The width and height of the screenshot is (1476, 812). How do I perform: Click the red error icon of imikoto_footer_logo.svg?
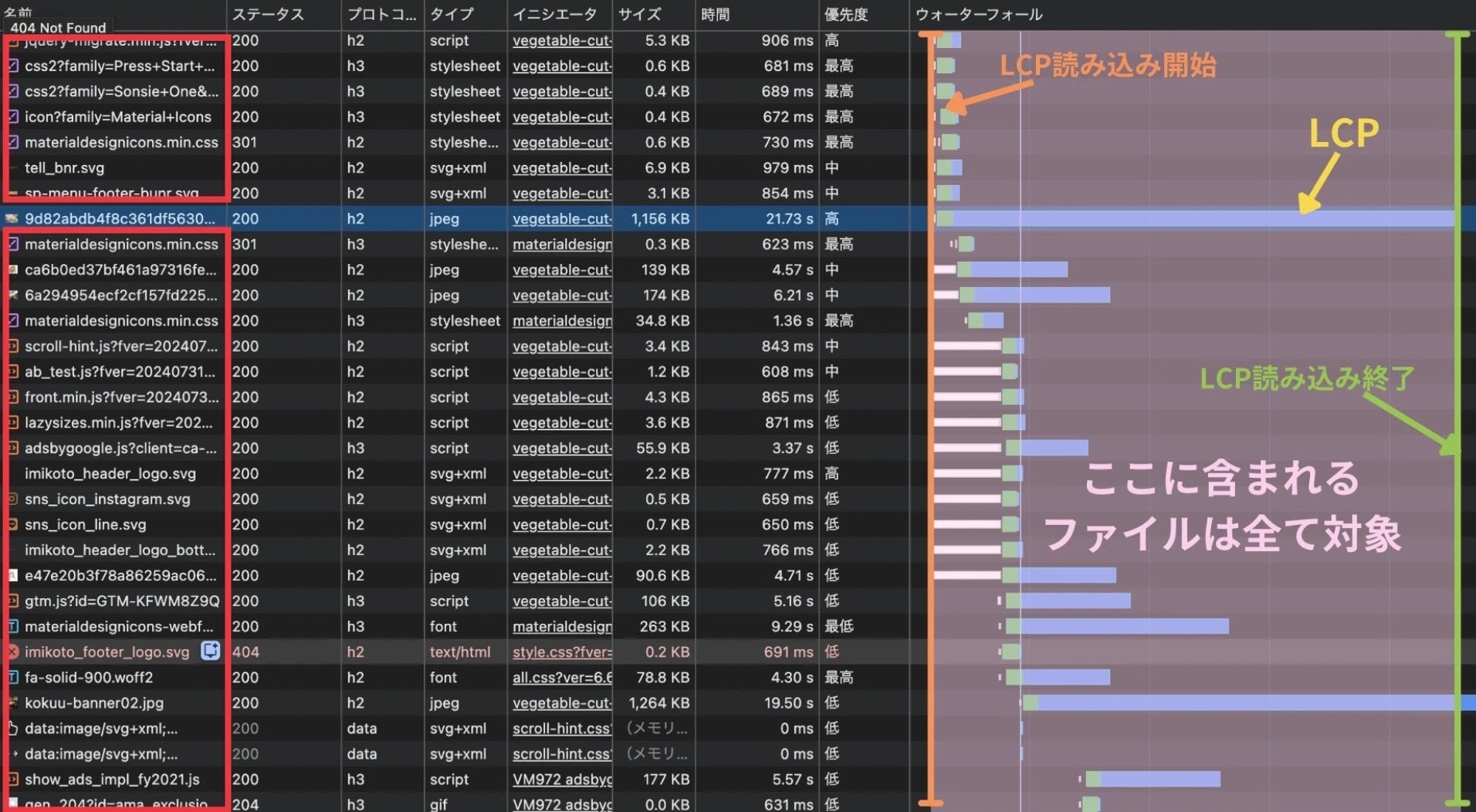(12, 652)
